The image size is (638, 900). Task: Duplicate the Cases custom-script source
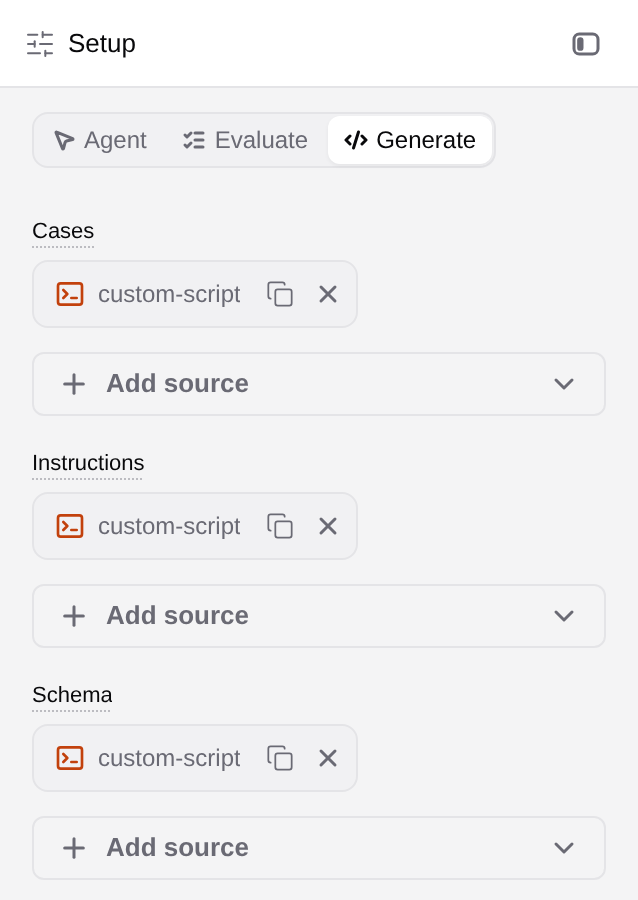(x=280, y=294)
